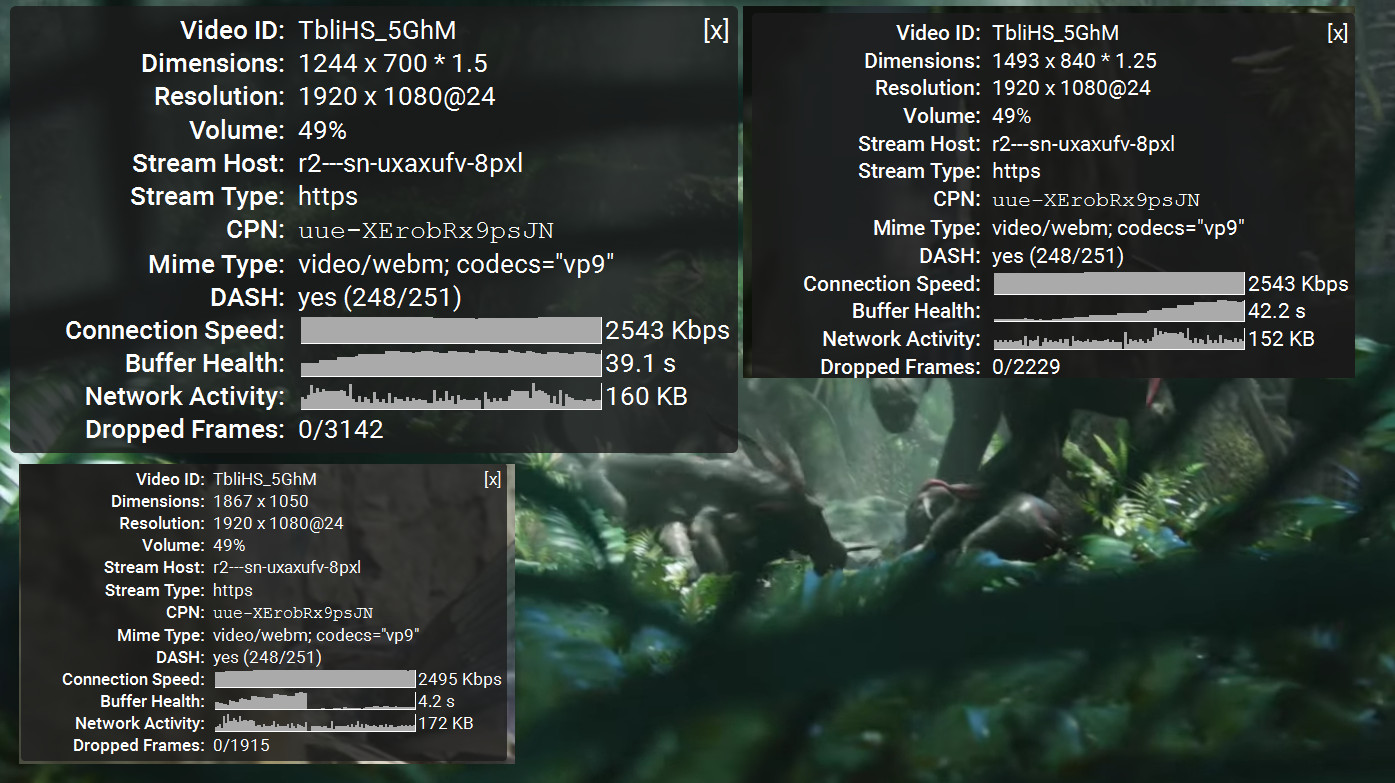Click the stream host value in the 1867 x 1050 panel
This screenshot has width=1395, height=783.
tap(287, 567)
